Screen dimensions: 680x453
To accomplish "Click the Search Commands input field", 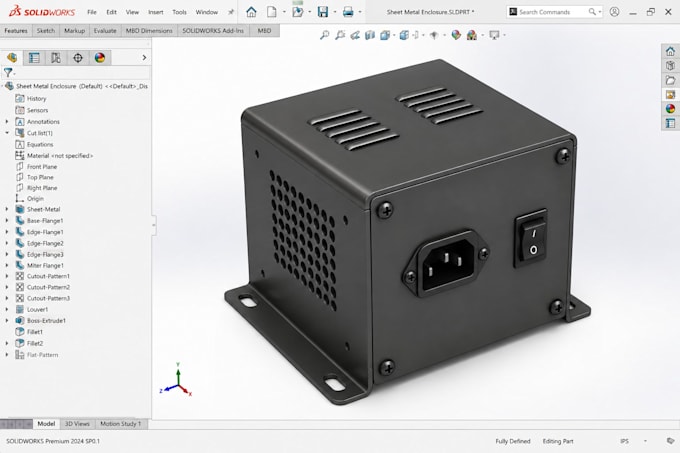I will click(552, 12).
